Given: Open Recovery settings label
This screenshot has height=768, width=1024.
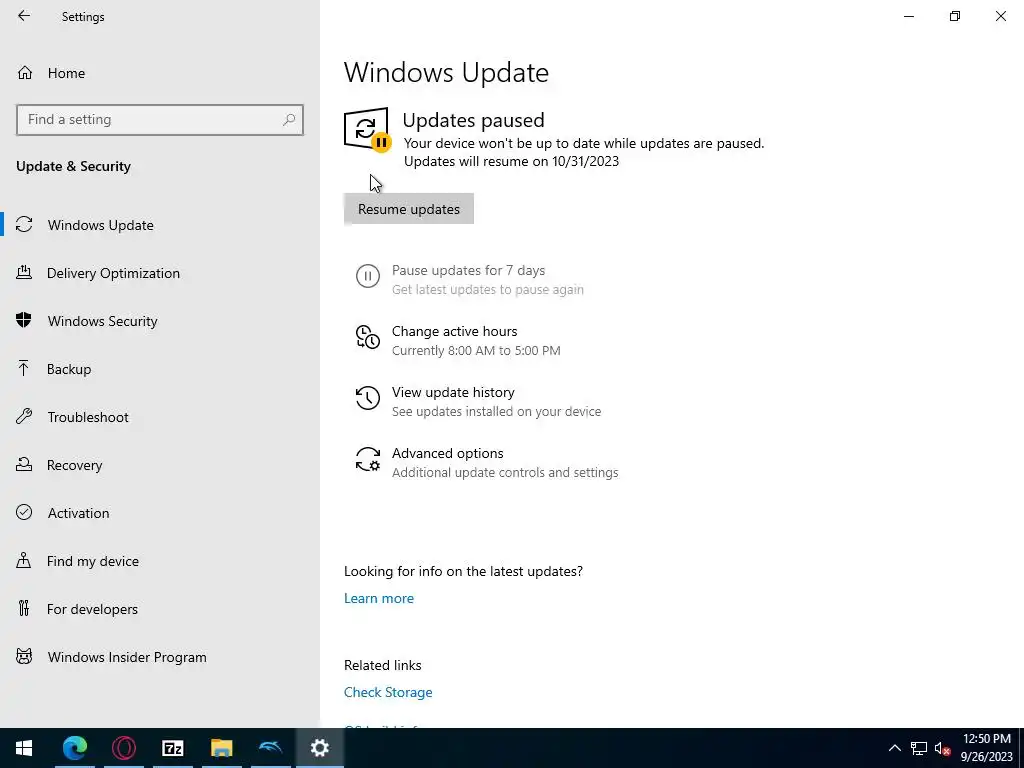Looking at the screenshot, I should click(74, 465).
